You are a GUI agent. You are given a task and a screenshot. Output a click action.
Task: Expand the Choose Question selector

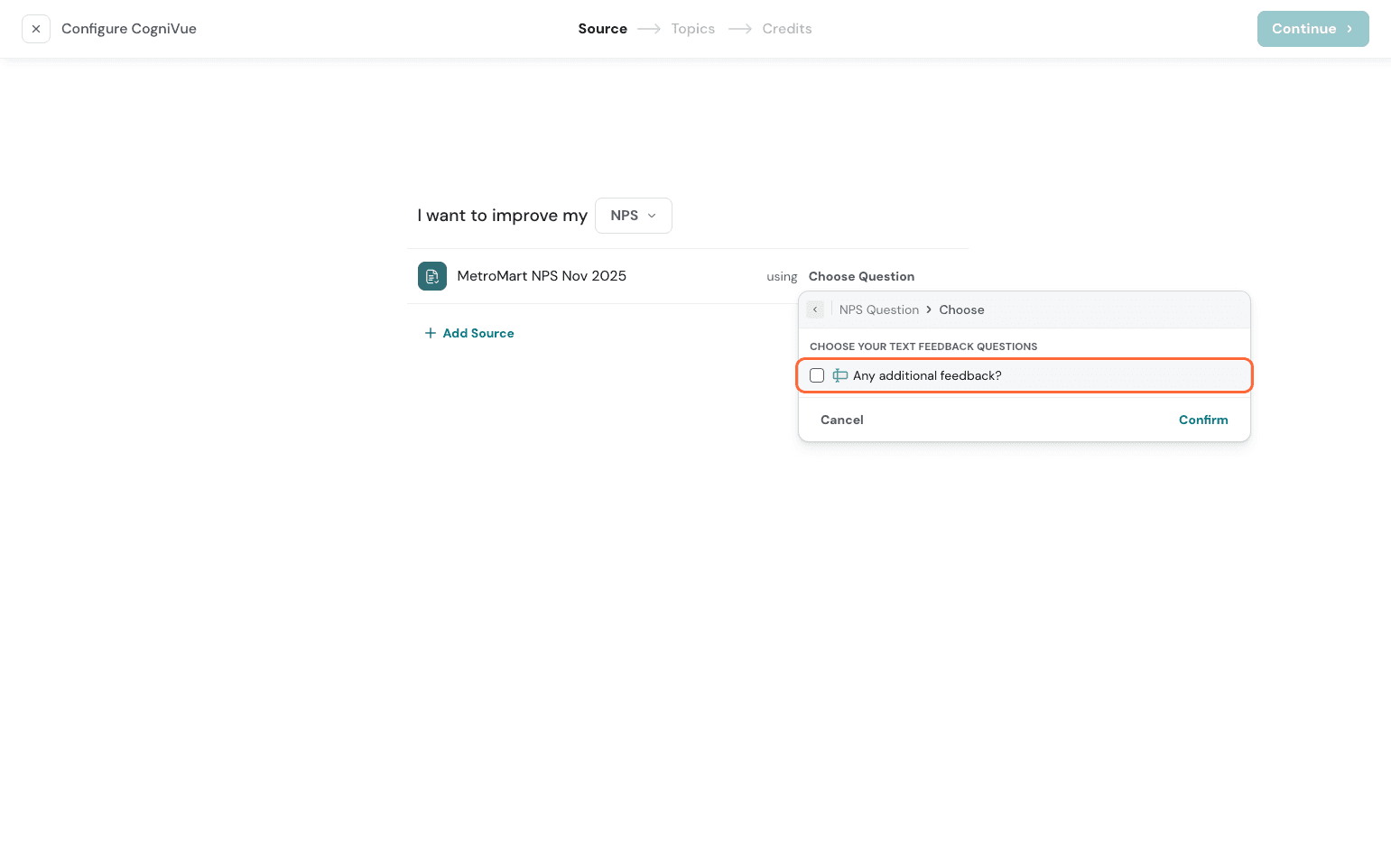[861, 276]
